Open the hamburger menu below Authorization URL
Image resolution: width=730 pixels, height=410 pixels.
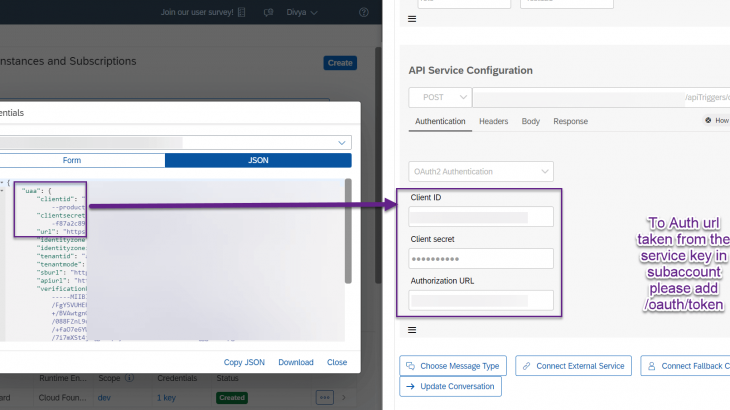pyautogui.click(x=412, y=330)
